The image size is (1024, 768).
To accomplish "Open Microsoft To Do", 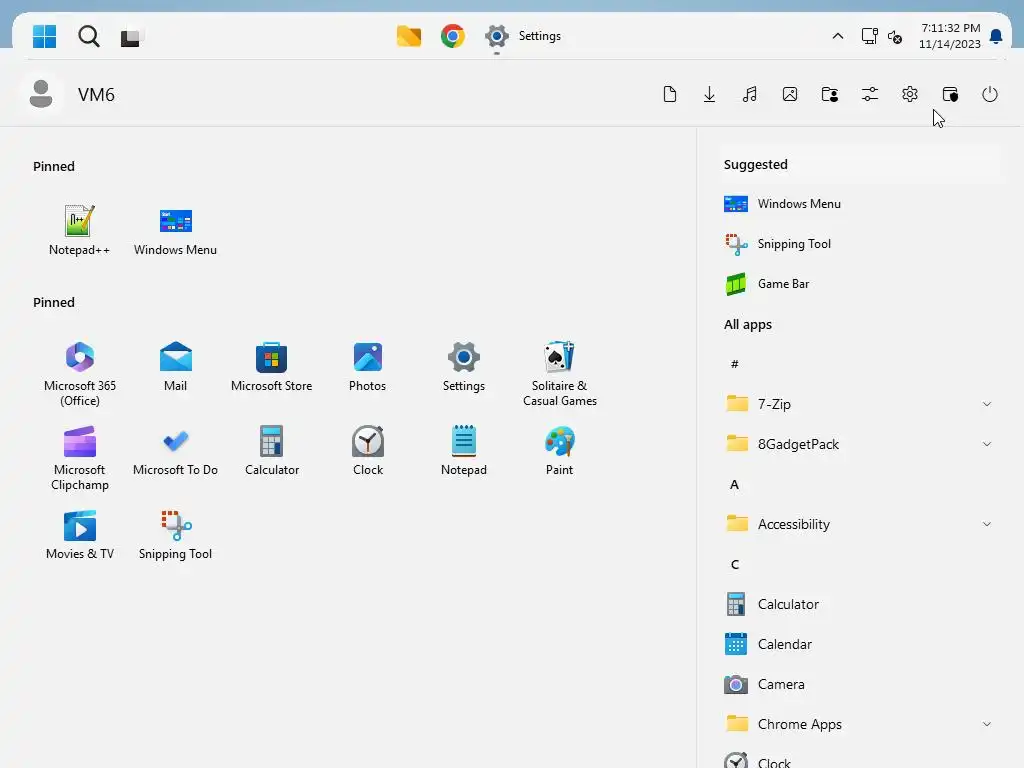I will pyautogui.click(x=175, y=451).
